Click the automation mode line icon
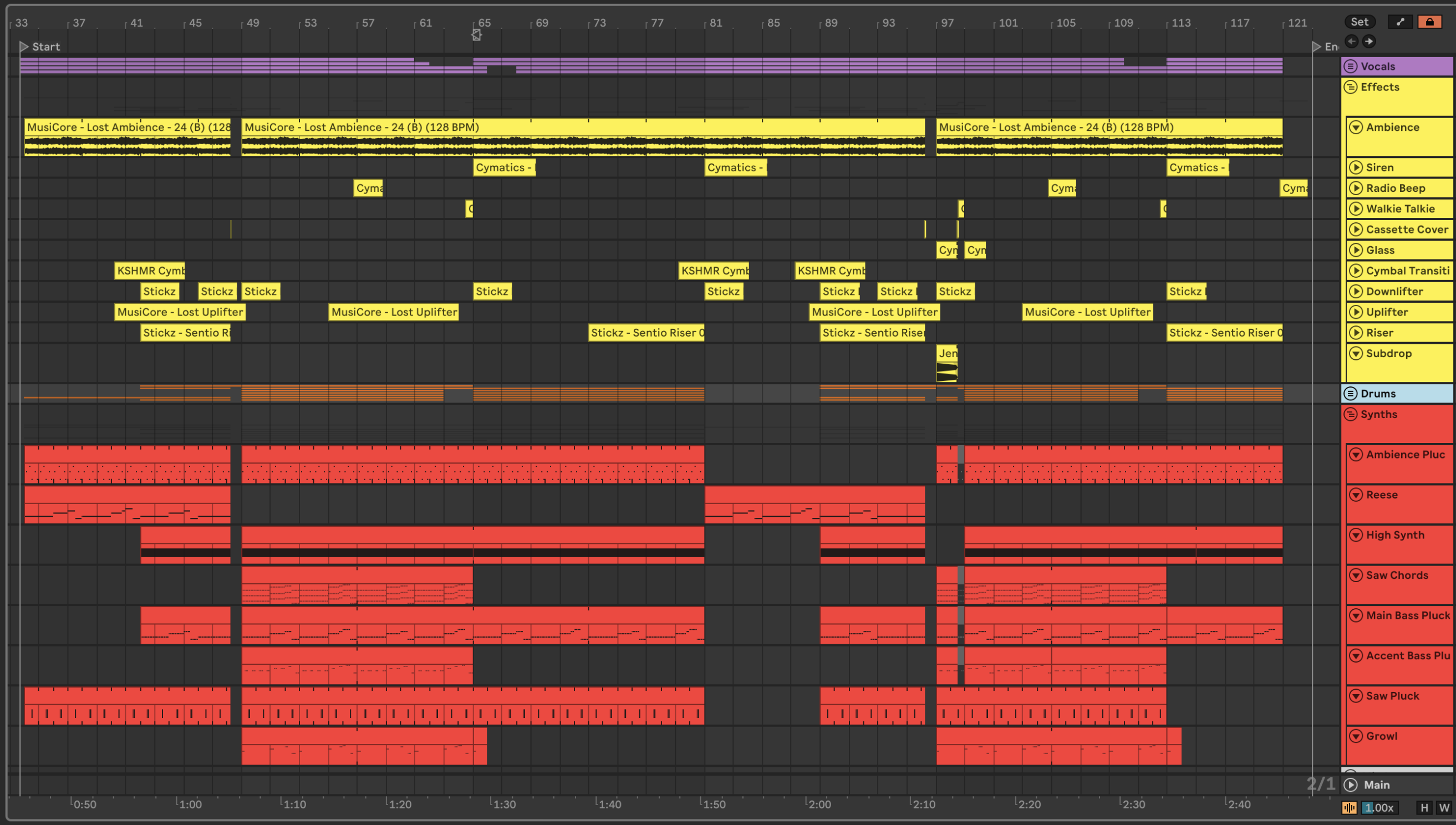This screenshot has height=825, width=1456. (x=1400, y=22)
